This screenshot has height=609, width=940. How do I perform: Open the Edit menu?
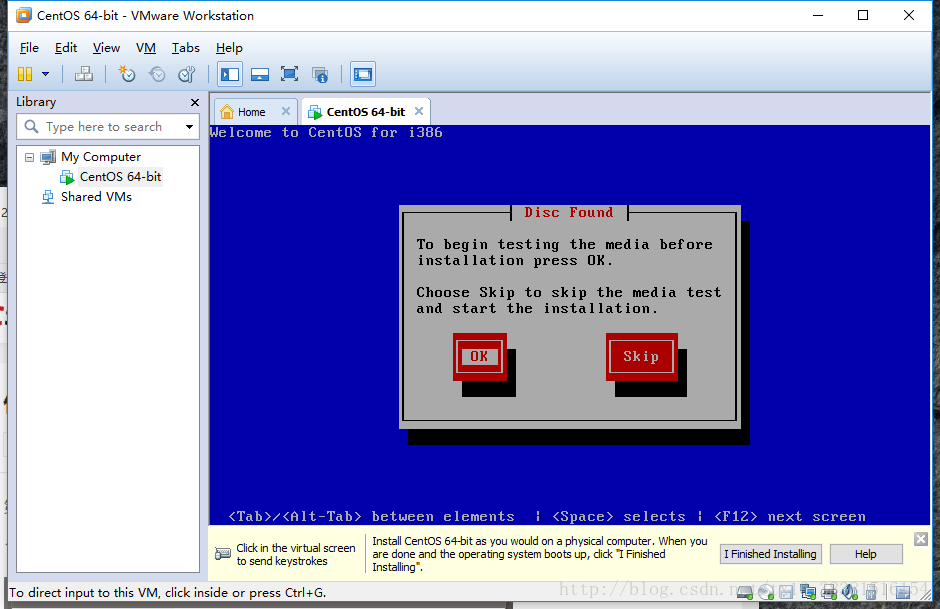click(x=66, y=48)
